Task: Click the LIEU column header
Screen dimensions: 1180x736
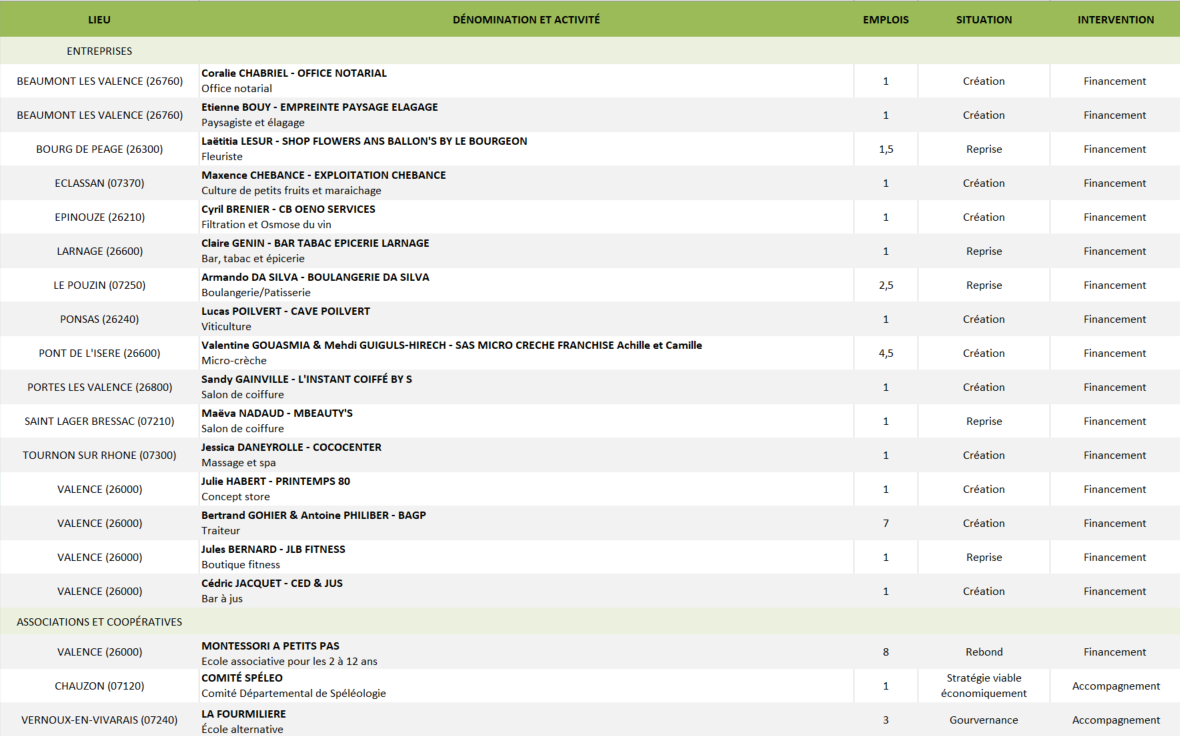Action: pos(99,19)
